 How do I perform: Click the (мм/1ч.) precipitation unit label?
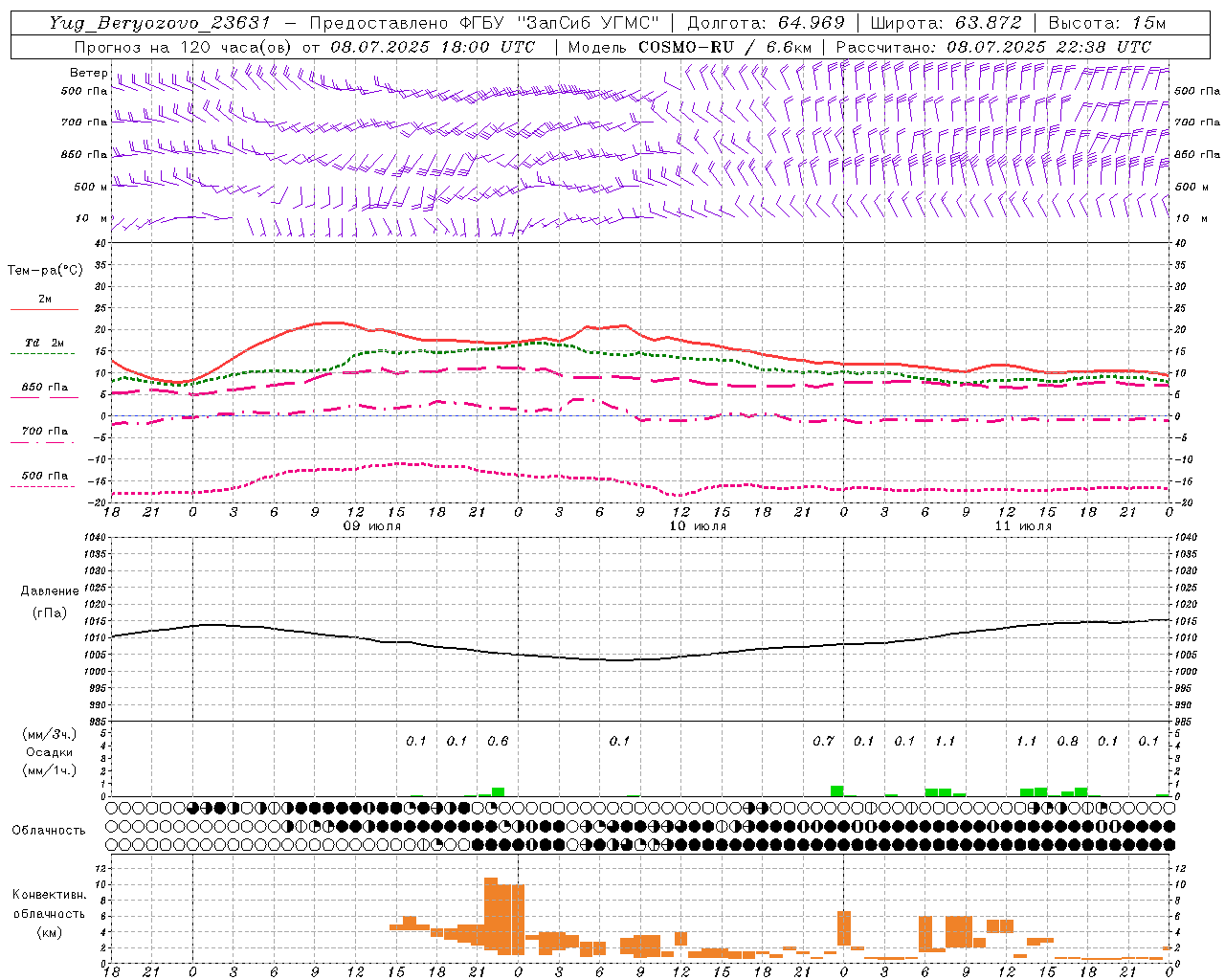pos(49,770)
